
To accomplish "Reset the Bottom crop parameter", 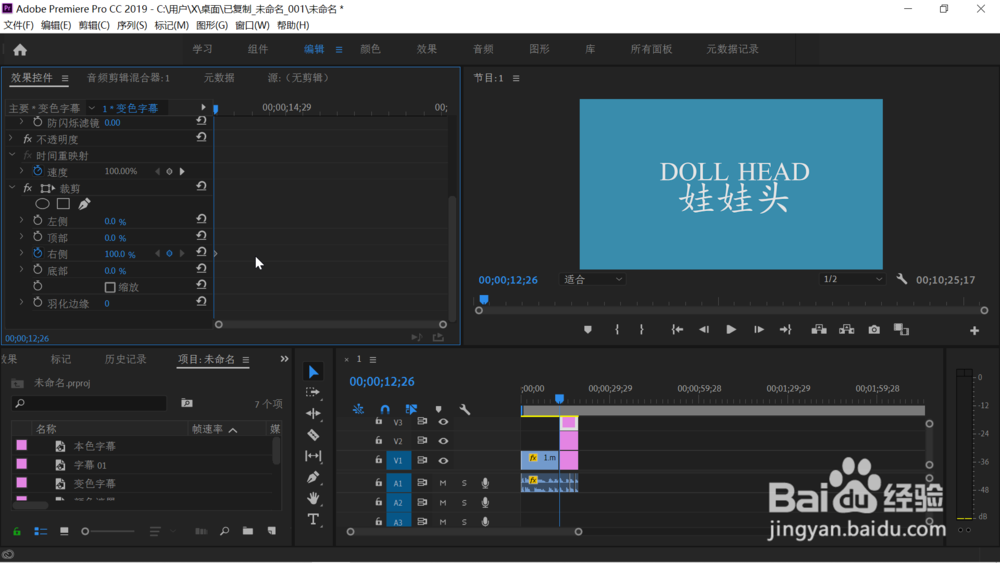I will pyautogui.click(x=201, y=269).
